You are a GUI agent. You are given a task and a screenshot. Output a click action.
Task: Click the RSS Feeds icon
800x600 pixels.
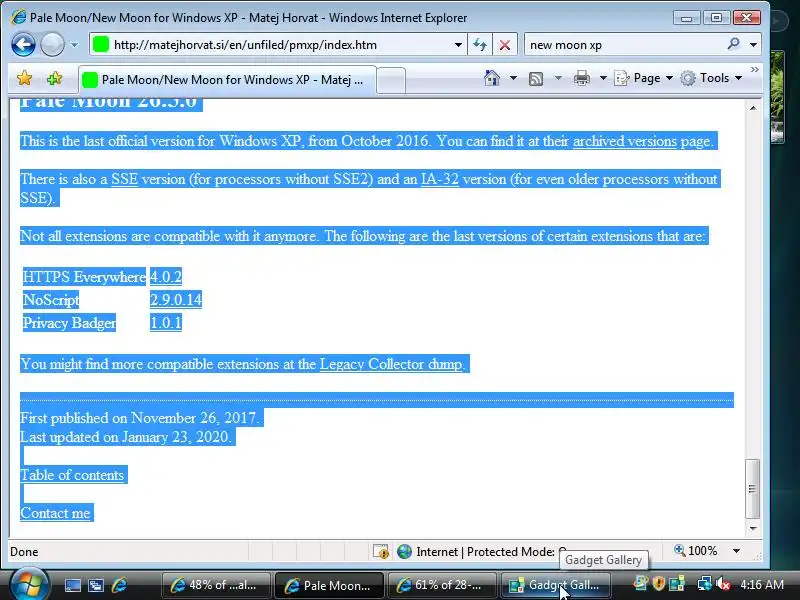click(x=536, y=79)
